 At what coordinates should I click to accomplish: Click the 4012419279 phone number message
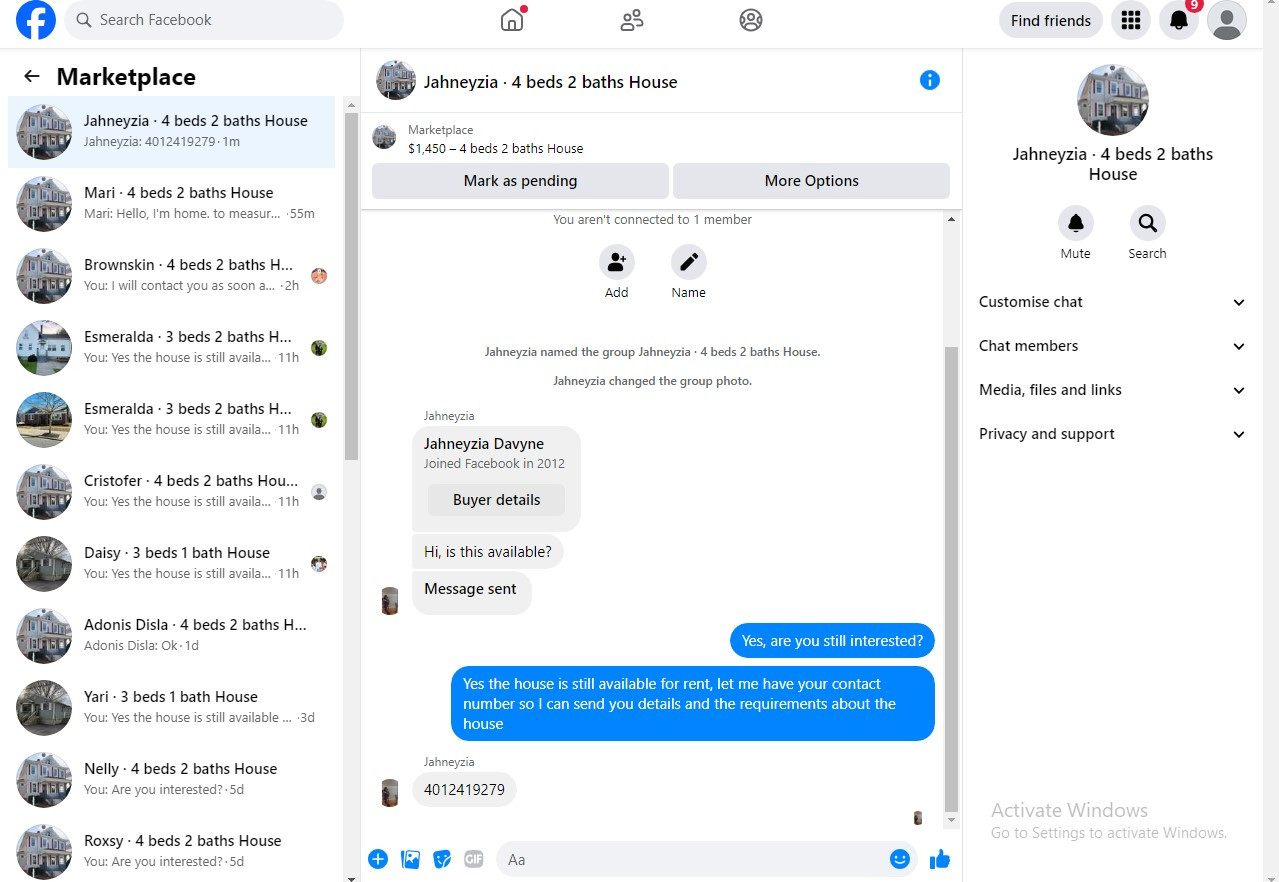pyautogui.click(x=464, y=790)
